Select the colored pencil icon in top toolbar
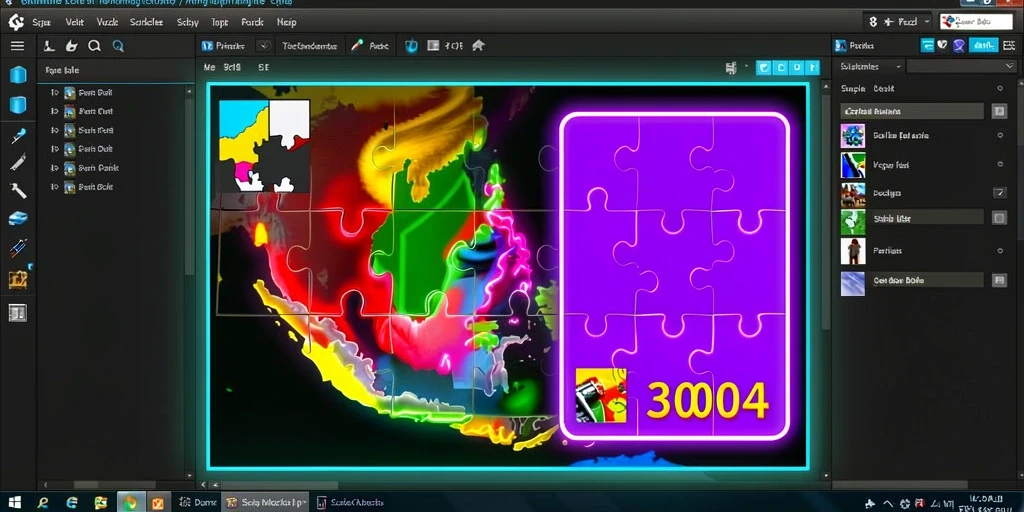The width and height of the screenshot is (1024, 512). pyautogui.click(x=357, y=46)
